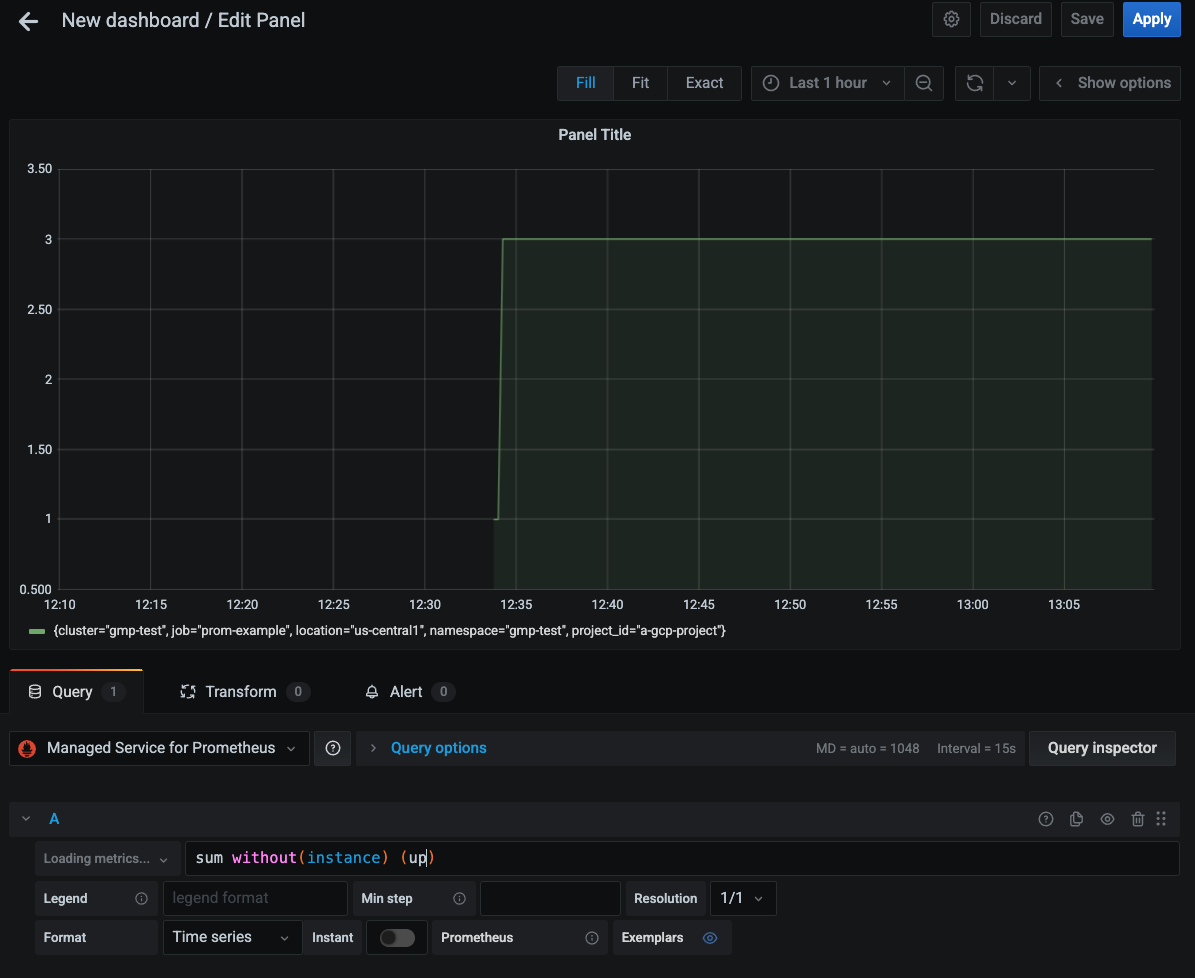Enable the Instant query toggle switch
This screenshot has width=1195, height=978.
(x=396, y=937)
